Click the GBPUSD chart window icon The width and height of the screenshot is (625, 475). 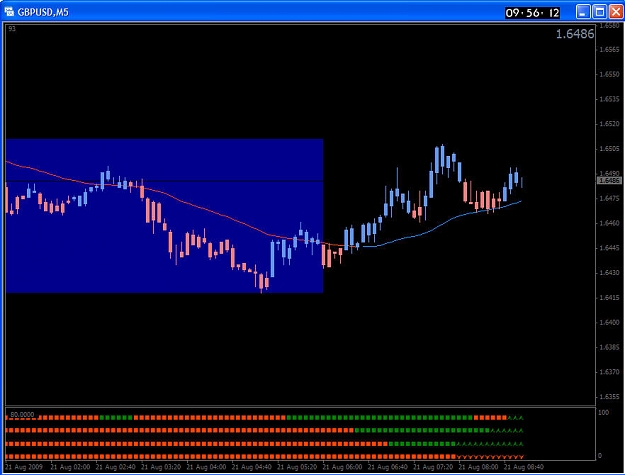[x=9, y=12]
